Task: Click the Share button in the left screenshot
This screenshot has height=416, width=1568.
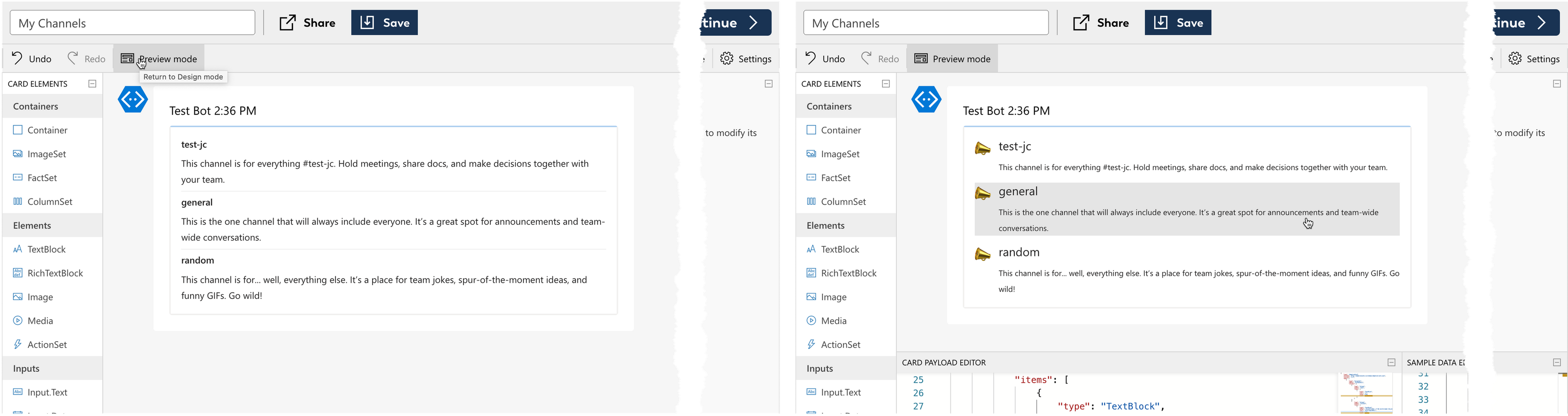Action: (x=307, y=23)
